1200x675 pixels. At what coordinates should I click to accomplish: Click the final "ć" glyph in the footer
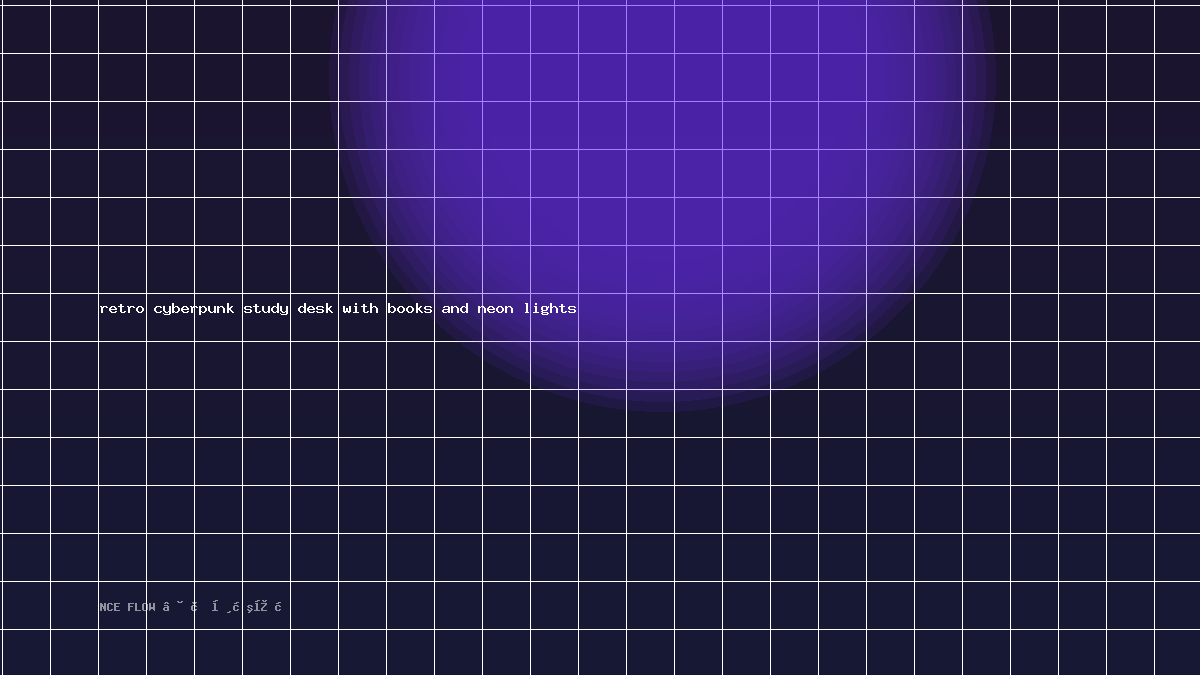click(x=278, y=607)
